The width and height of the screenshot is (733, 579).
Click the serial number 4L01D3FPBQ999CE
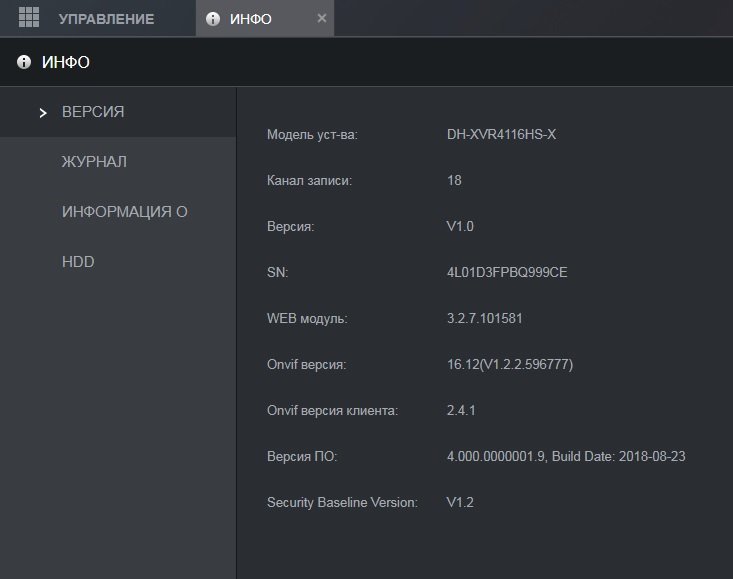[507, 272]
